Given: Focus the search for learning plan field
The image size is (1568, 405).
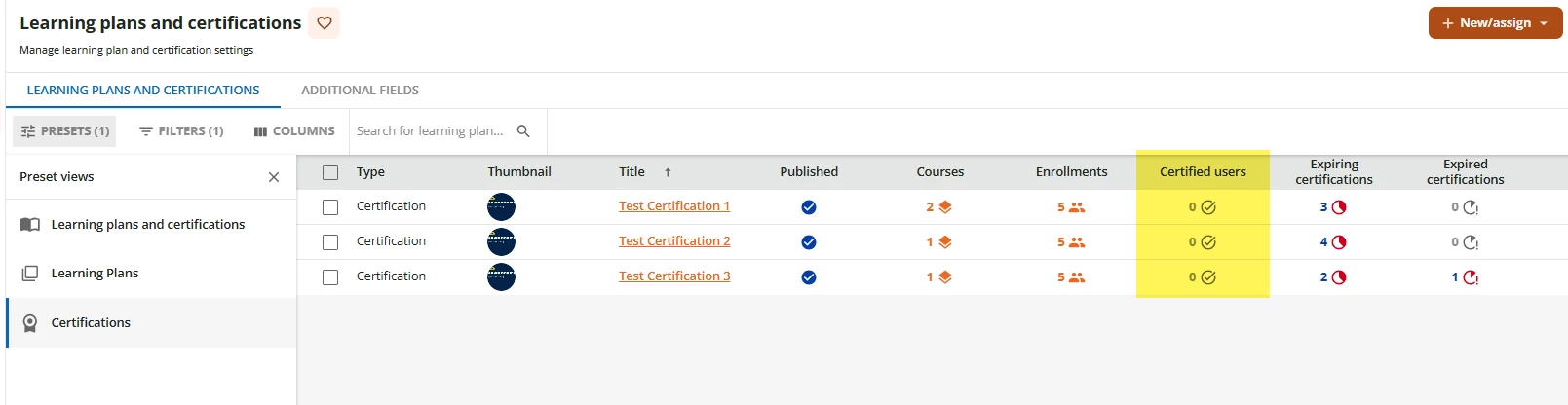Looking at the screenshot, I should [x=430, y=130].
